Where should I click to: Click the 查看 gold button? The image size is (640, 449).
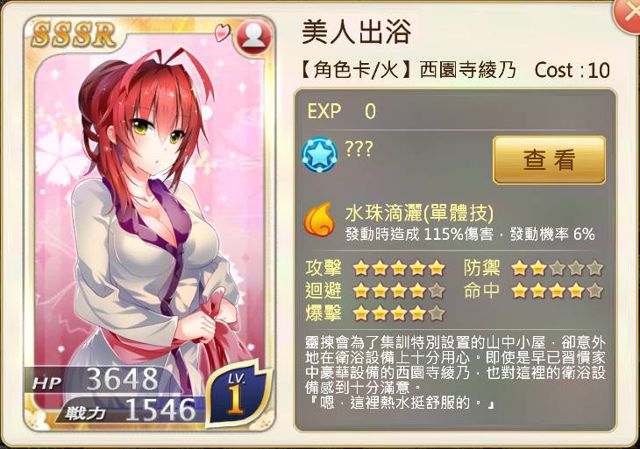click(549, 160)
